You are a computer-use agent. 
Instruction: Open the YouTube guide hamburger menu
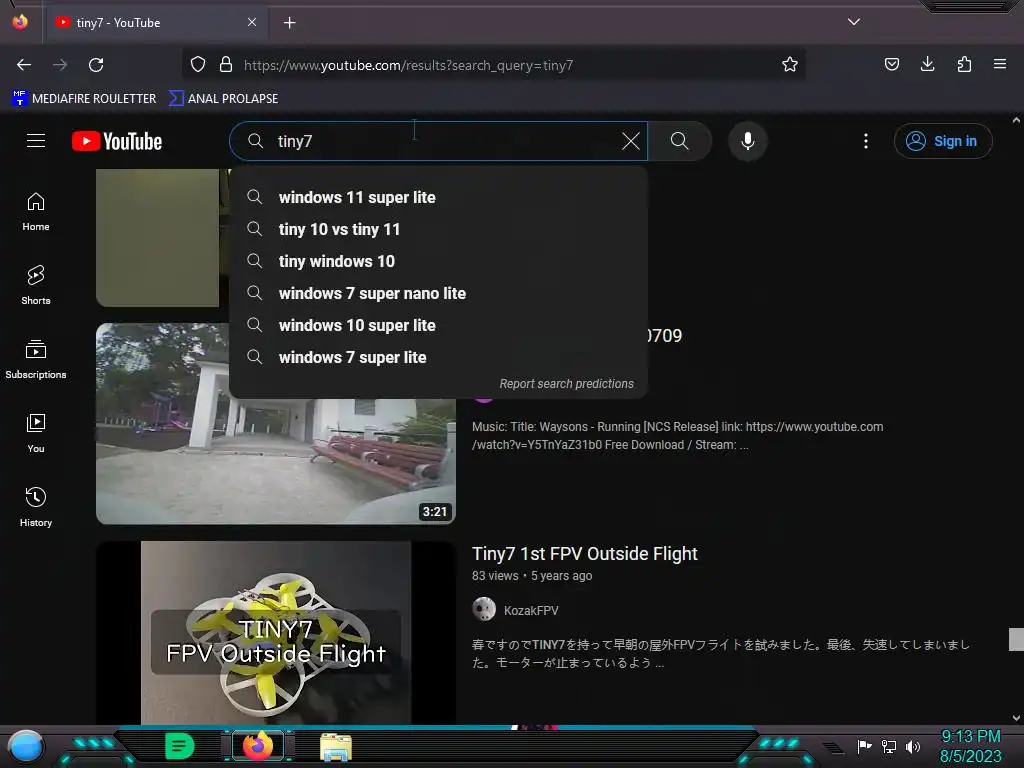[x=36, y=140]
